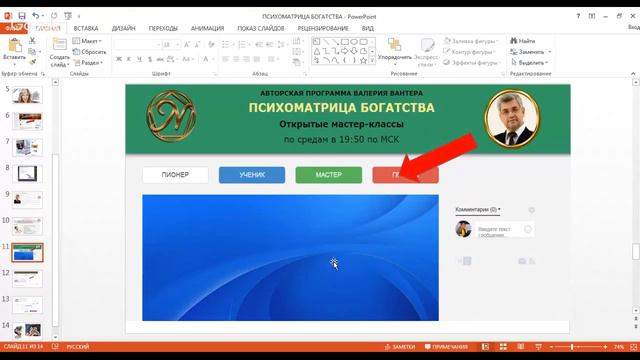The width and height of the screenshot is (640, 360).
Task: Toggle text shadow (S) formatting
Action: click(x=150, y=59)
